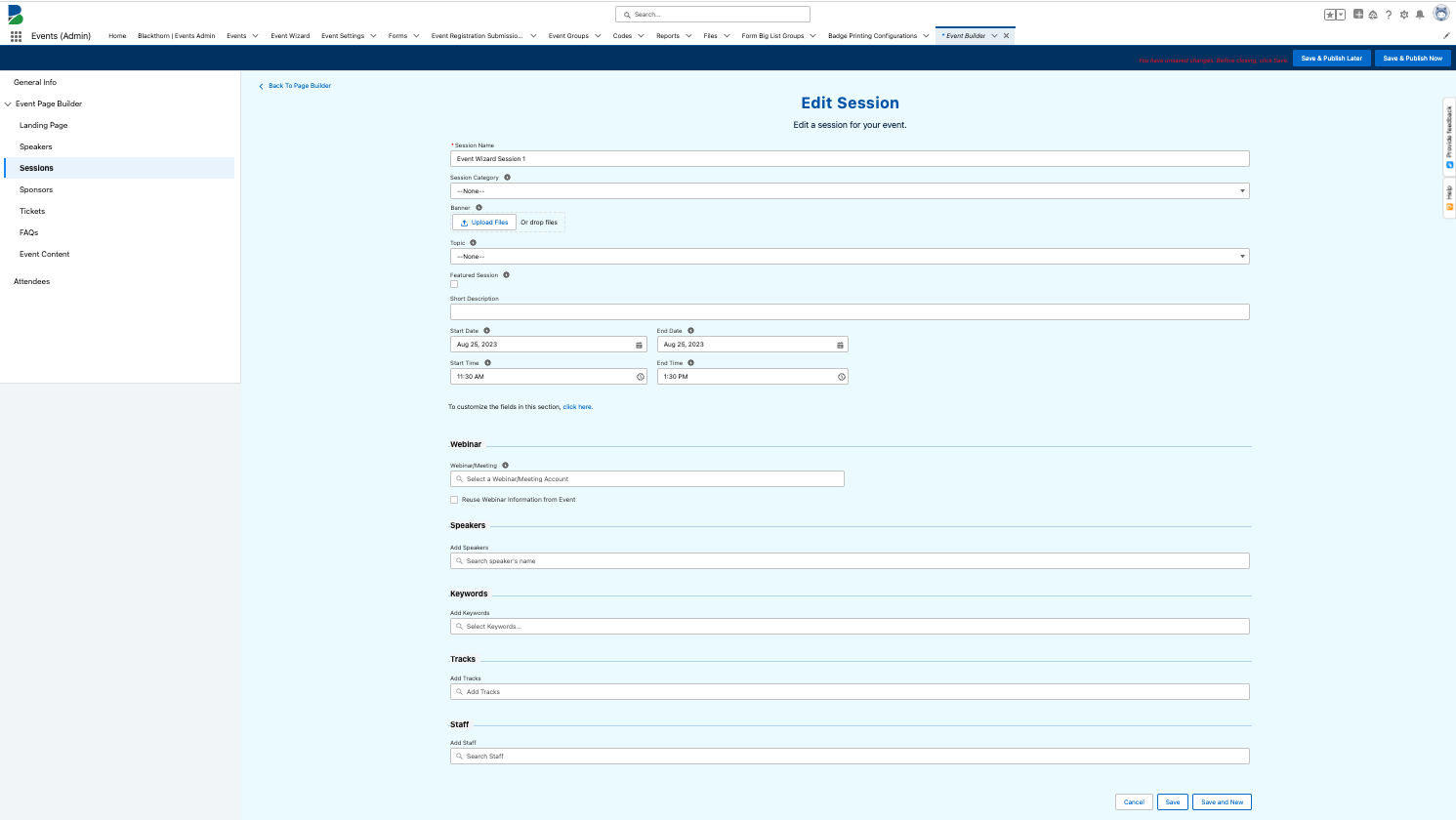Click the global actions plus icon
The height and width of the screenshot is (820, 1456).
(x=1358, y=15)
